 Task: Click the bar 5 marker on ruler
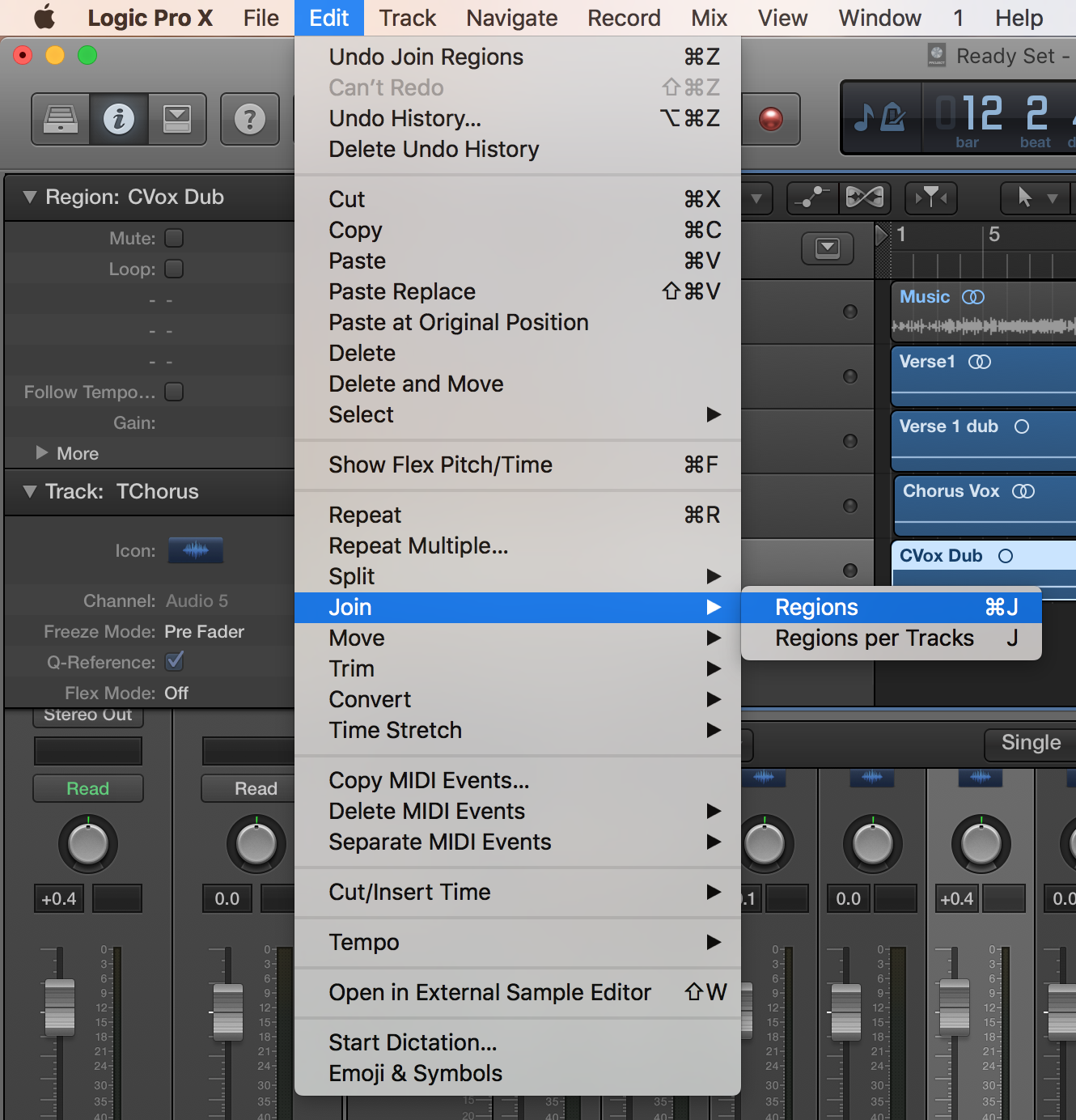pos(994,235)
